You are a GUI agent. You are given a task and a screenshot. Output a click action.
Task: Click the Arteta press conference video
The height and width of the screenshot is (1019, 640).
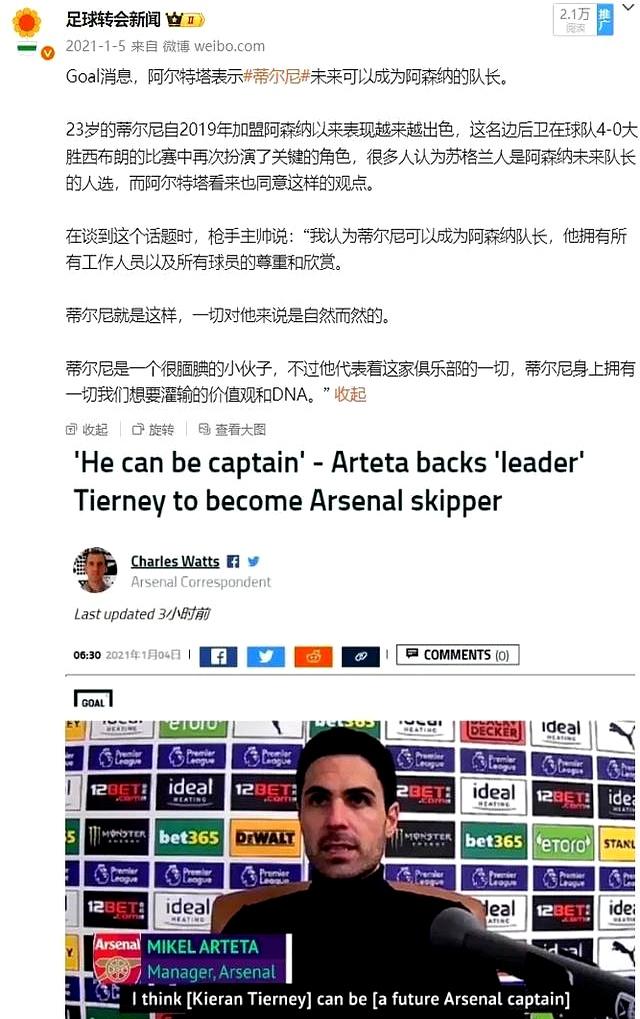coord(350,869)
